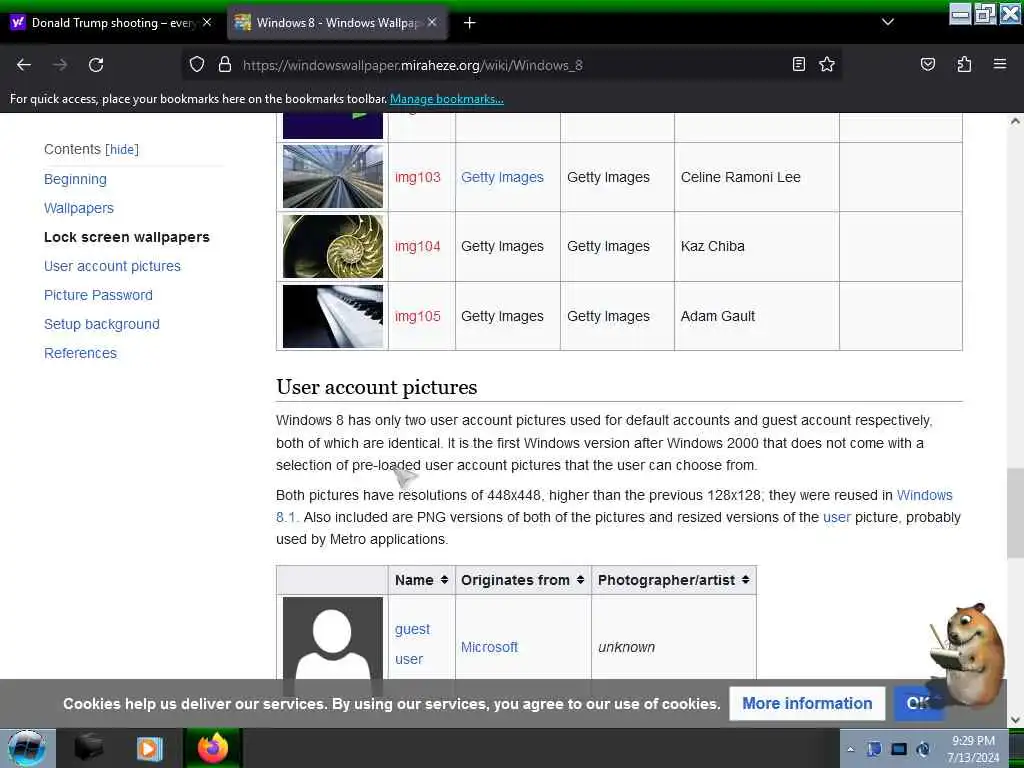Open the img103 tunnel thumbnail
The height and width of the screenshot is (768, 1024).
pos(333,177)
